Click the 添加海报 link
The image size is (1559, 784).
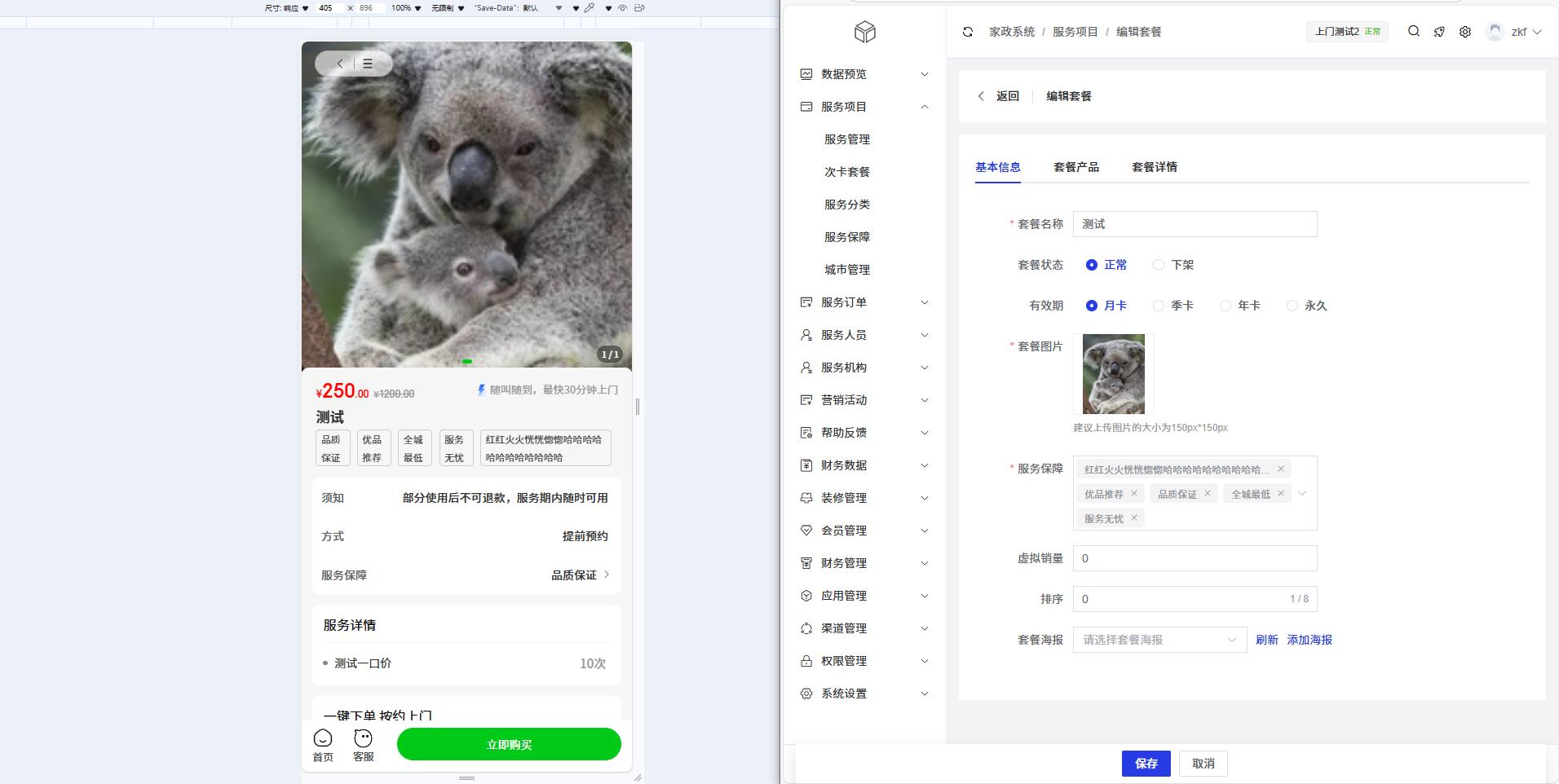click(x=1309, y=640)
